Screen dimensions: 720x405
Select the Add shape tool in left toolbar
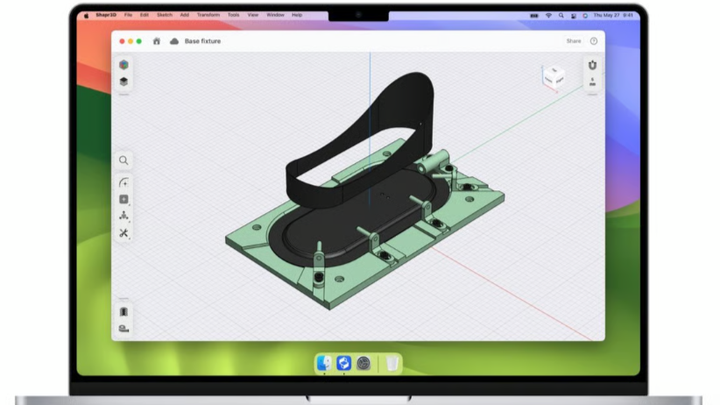tap(124, 199)
